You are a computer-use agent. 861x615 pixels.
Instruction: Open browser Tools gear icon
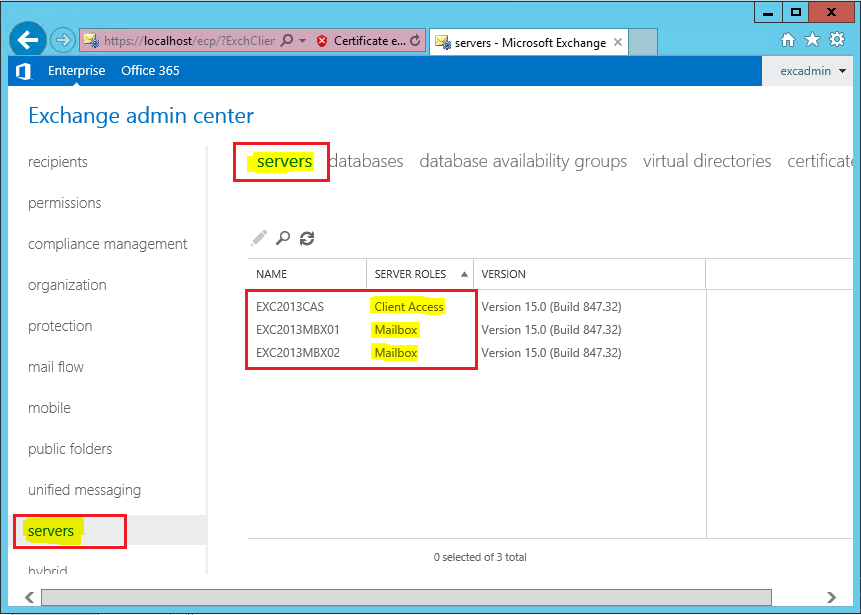click(x=837, y=40)
